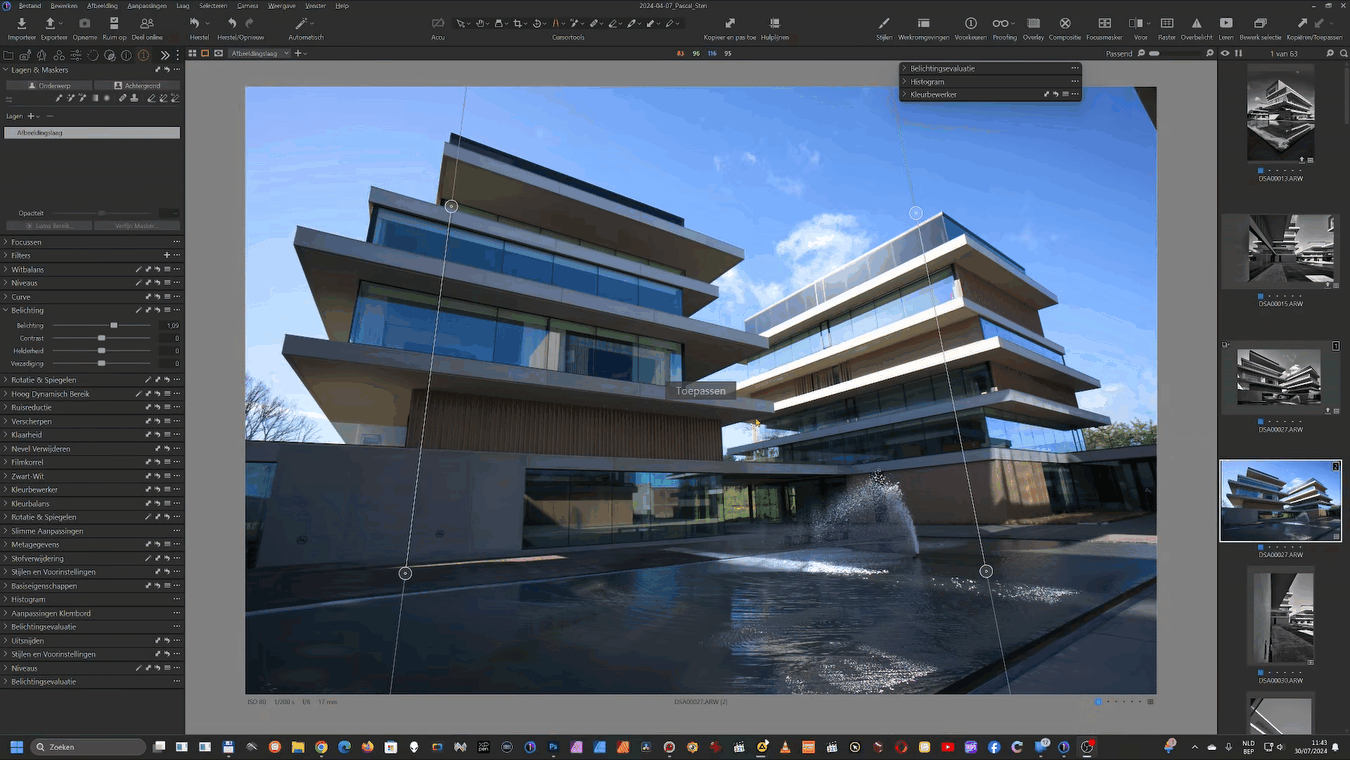The image size is (1350, 760).
Task: Open the Bestand menu
Action: pyautogui.click(x=30, y=6)
